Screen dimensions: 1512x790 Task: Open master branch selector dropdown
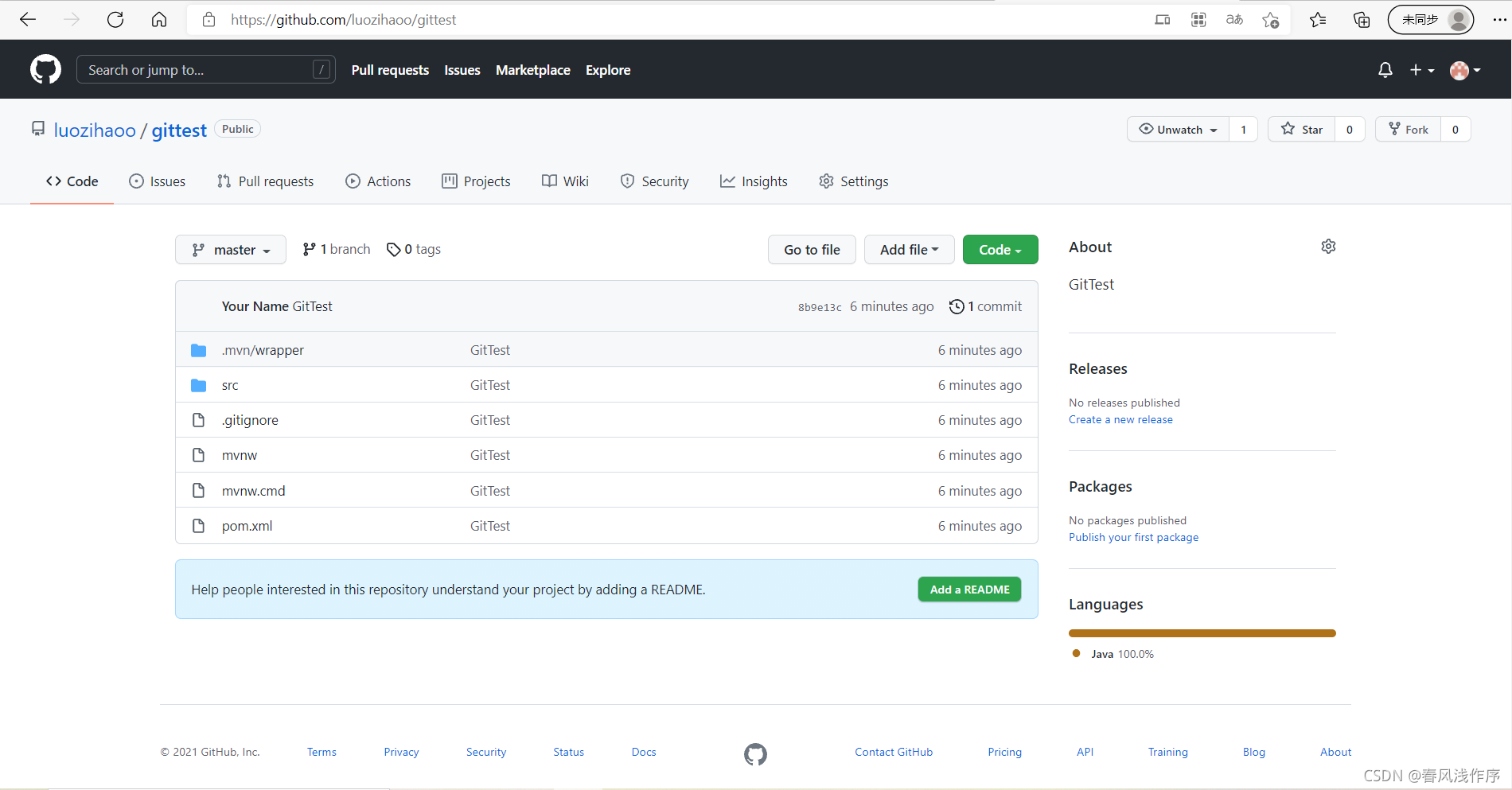pyautogui.click(x=231, y=250)
